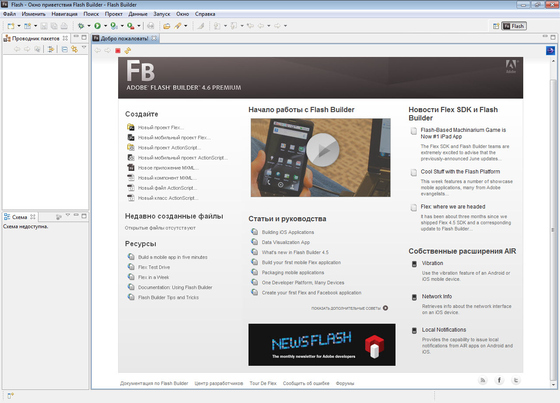Open the dropdown arrow next to Debug
This screenshot has width=560, height=403.
coord(89,26)
